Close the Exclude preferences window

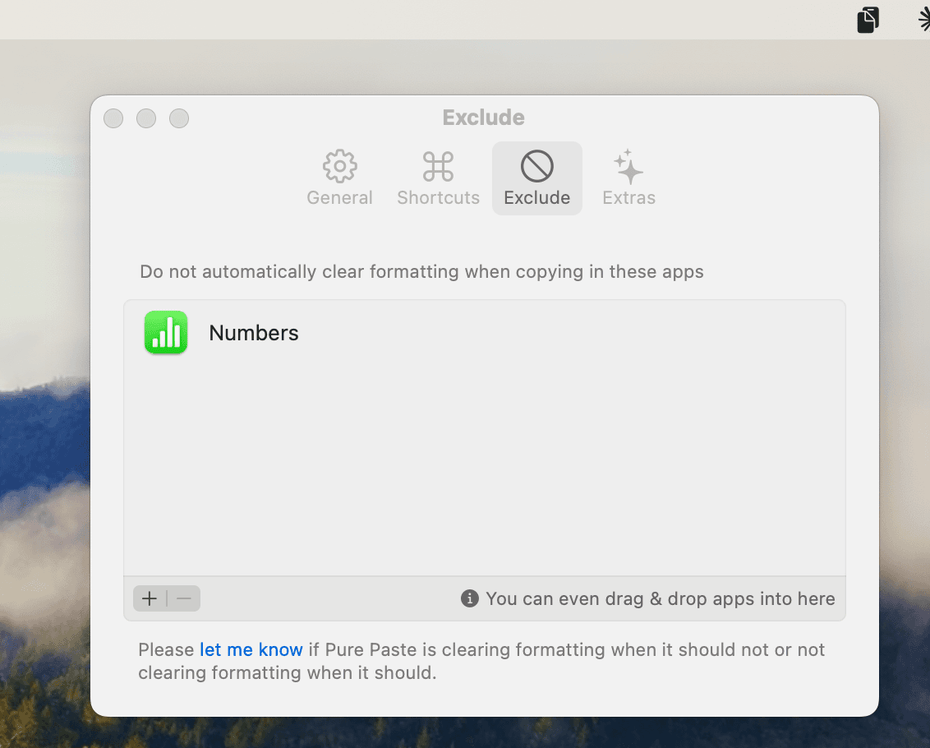(x=114, y=118)
